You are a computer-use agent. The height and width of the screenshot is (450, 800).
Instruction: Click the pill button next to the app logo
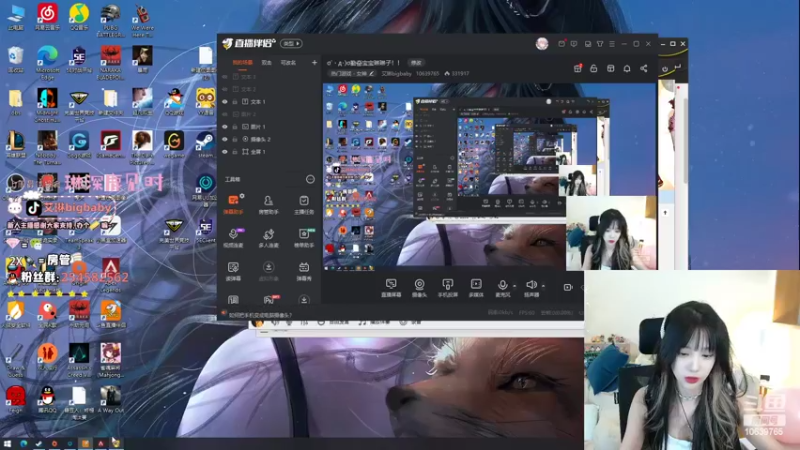click(x=292, y=43)
